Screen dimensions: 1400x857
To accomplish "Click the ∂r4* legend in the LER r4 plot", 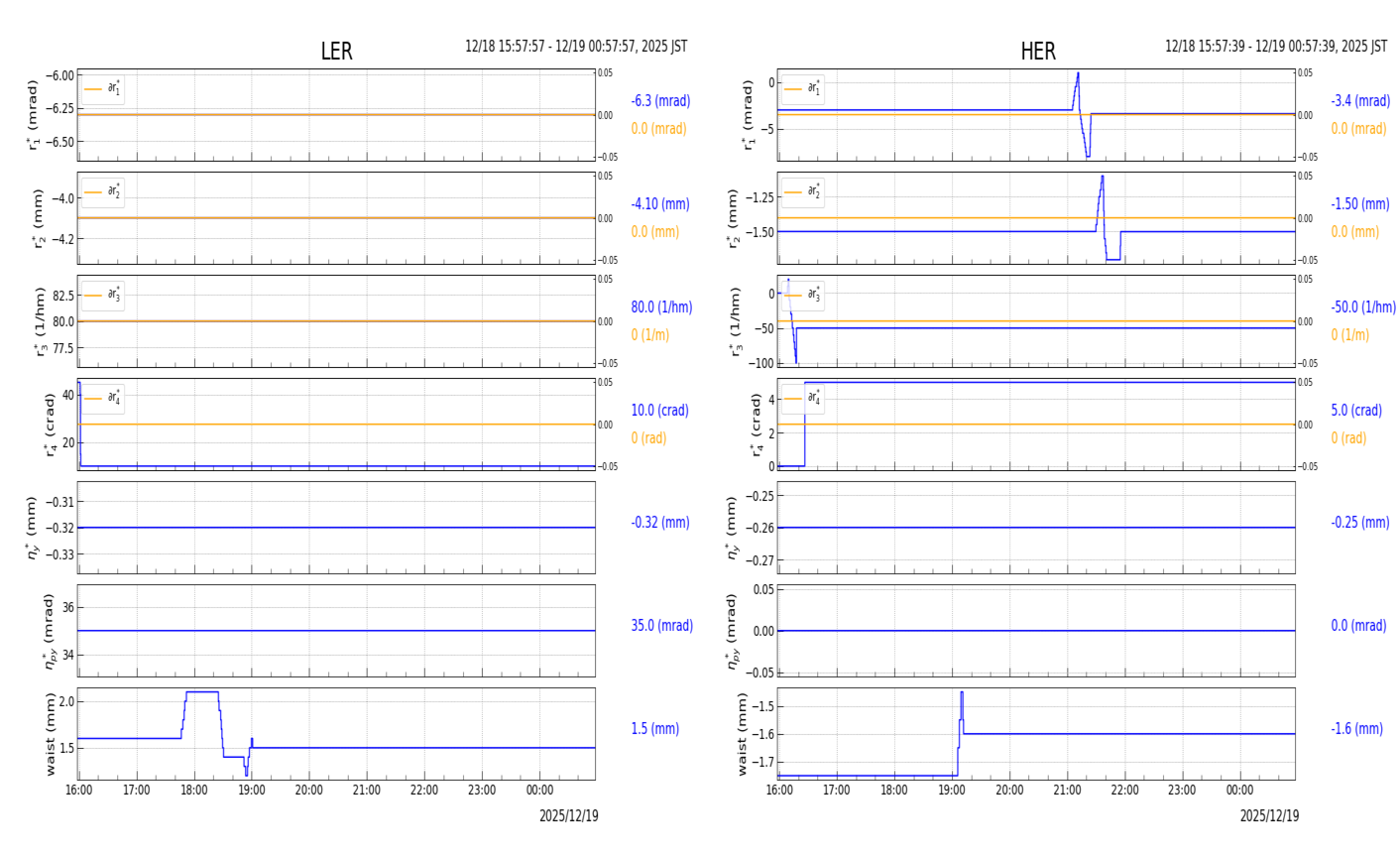I will tap(103, 399).
